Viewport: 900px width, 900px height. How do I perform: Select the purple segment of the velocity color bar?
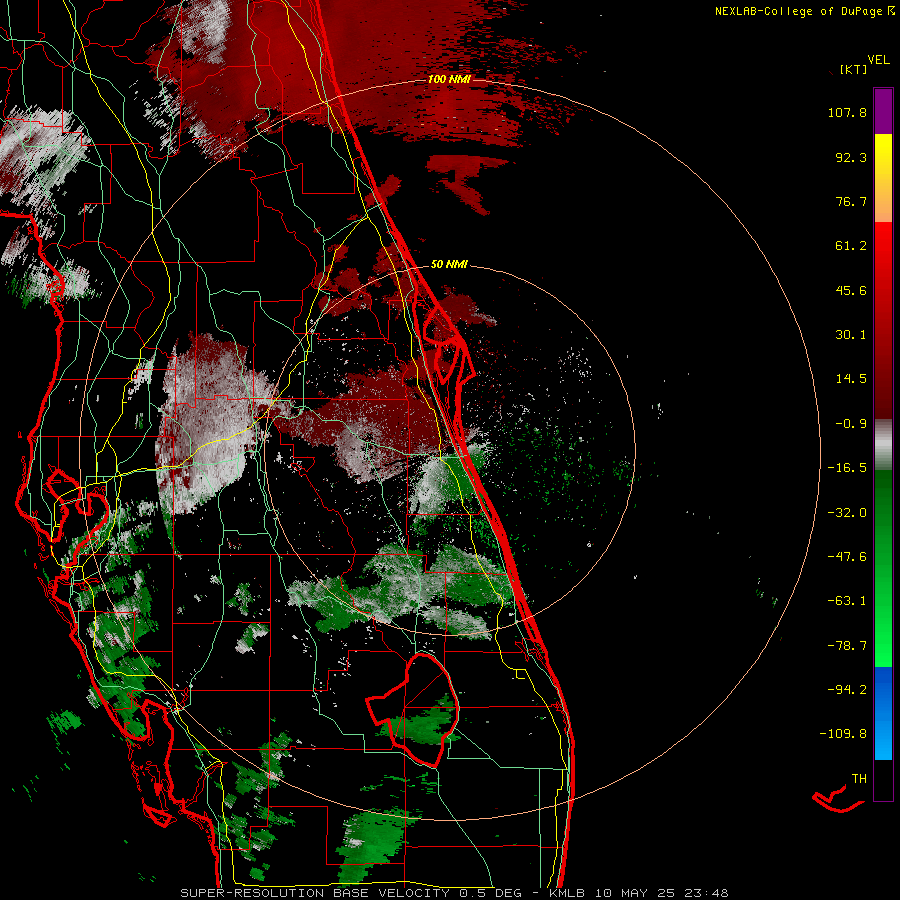point(883,111)
